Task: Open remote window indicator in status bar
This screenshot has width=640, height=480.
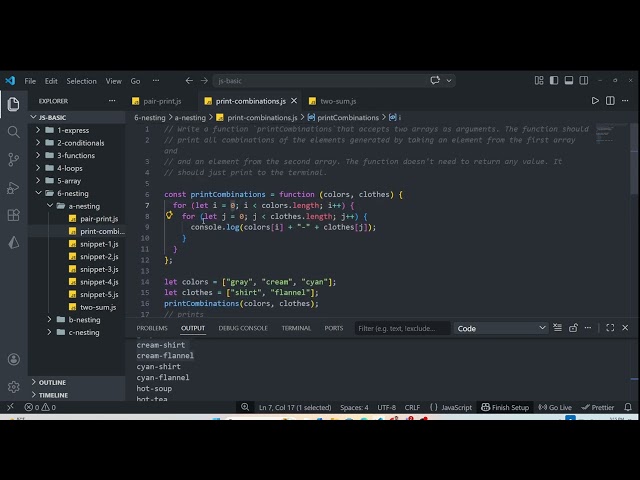Action: click(x=10, y=407)
